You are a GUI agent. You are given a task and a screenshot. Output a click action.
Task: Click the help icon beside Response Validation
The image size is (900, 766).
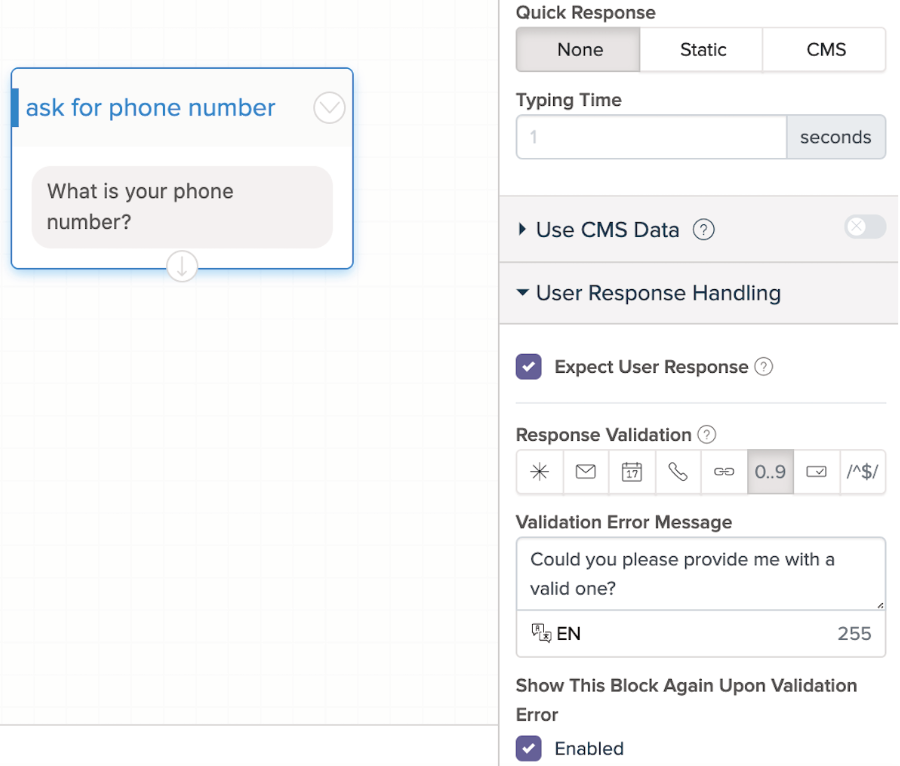(x=707, y=435)
